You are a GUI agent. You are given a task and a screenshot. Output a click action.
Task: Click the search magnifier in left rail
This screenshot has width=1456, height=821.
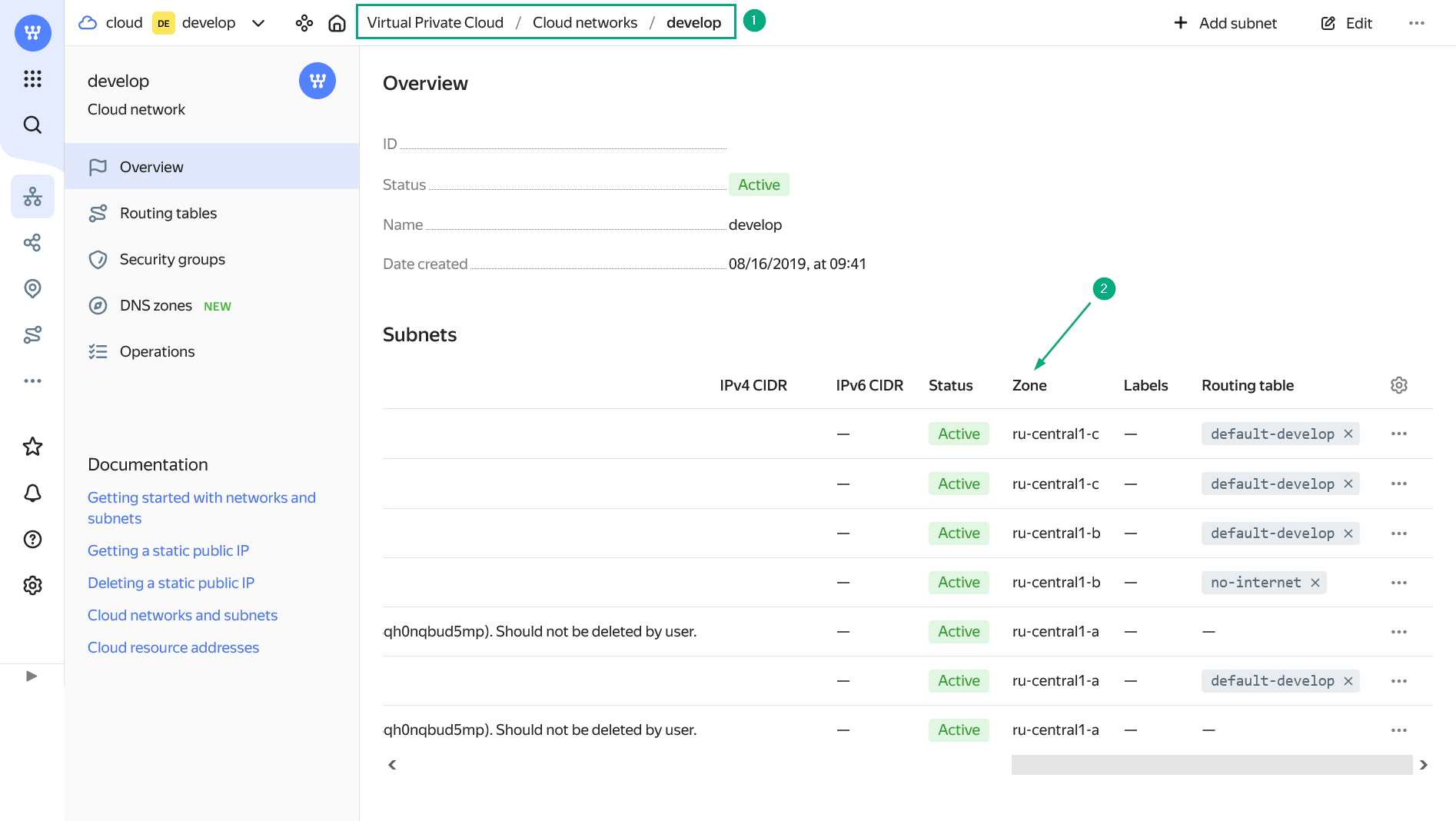click(x=32, y=125)
